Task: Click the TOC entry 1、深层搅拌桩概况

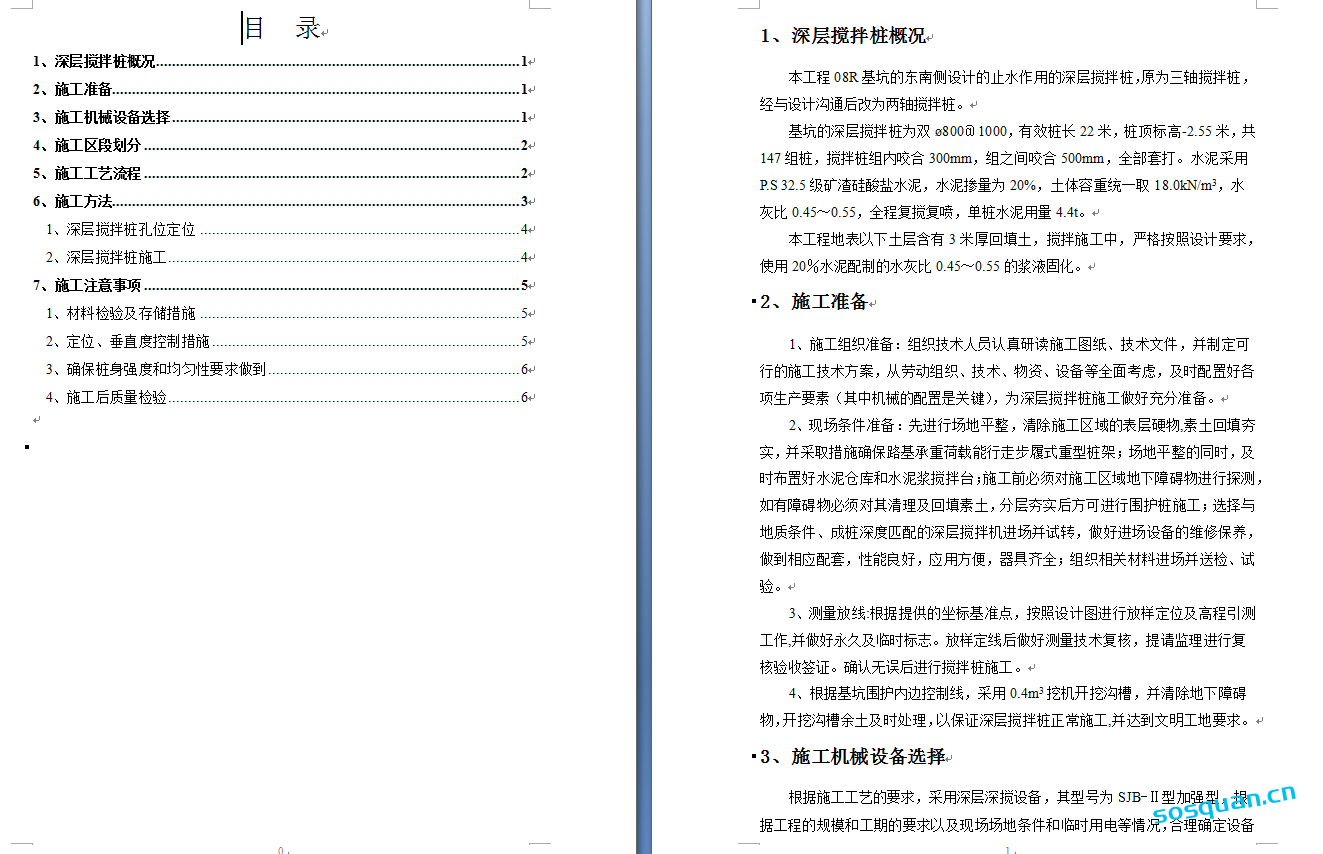Action: [x=94, y=62]
